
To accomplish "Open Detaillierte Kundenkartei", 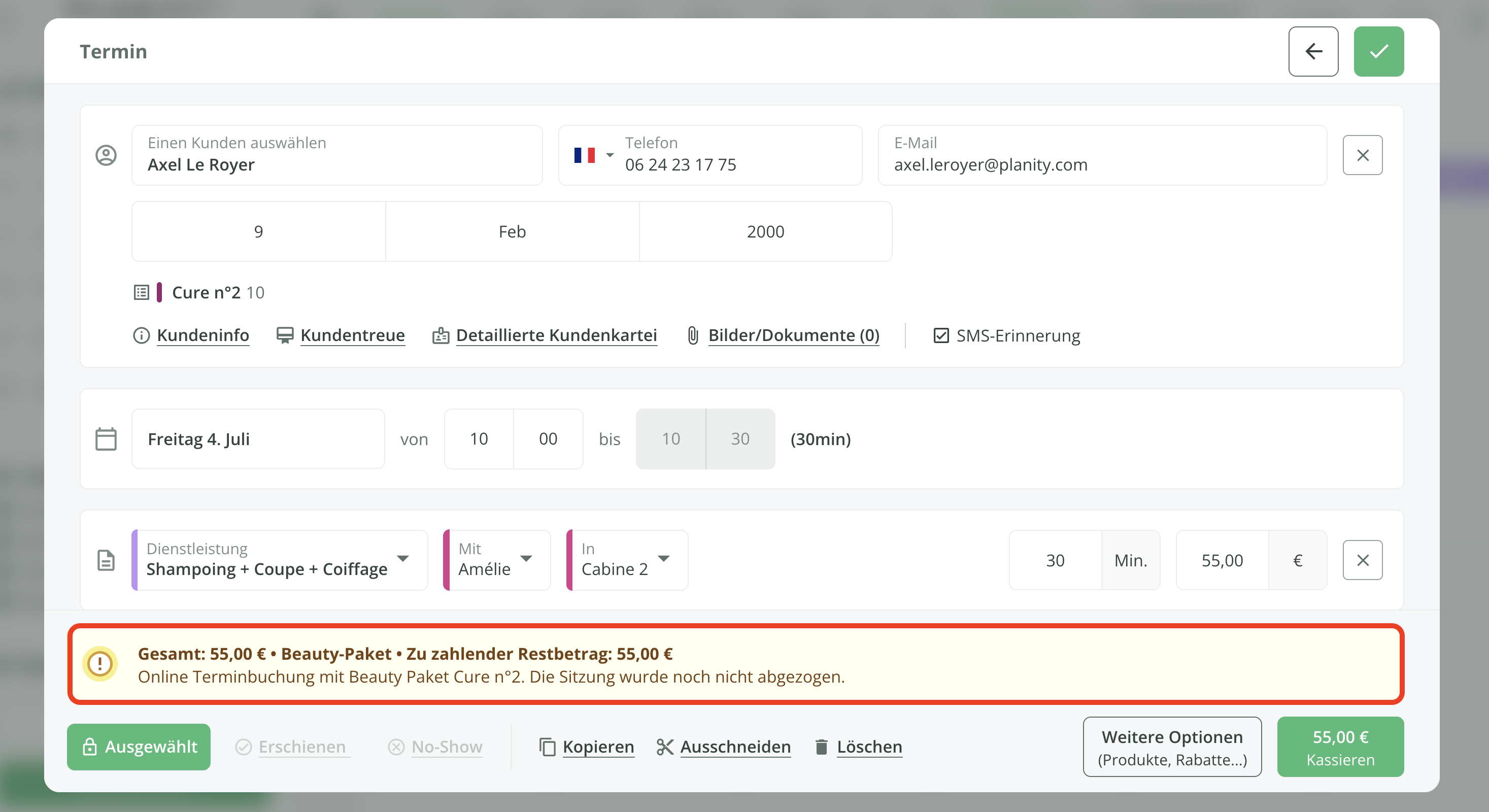I will click(556, 336).
